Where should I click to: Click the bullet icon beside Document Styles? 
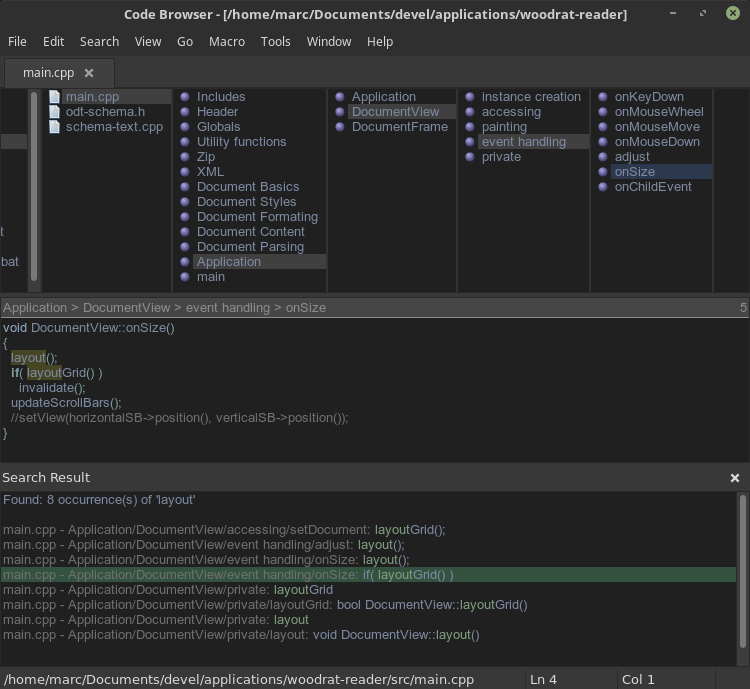tap(185, 201)
